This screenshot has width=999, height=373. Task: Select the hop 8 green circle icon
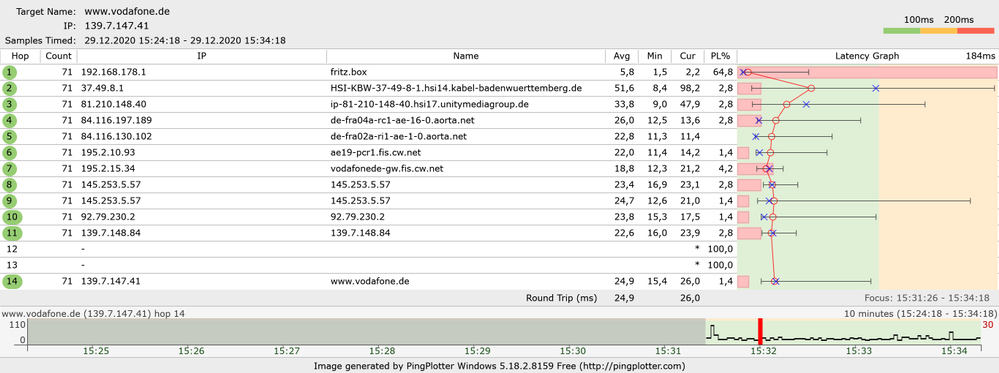(x=10, y=184)
